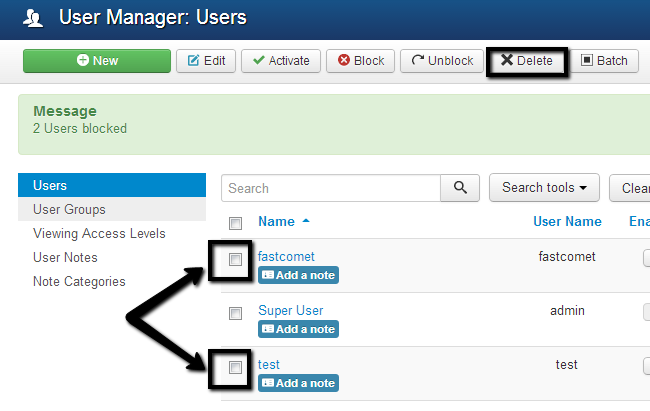
Task: Click the Block toolbar button
Action: coord(360,60)
